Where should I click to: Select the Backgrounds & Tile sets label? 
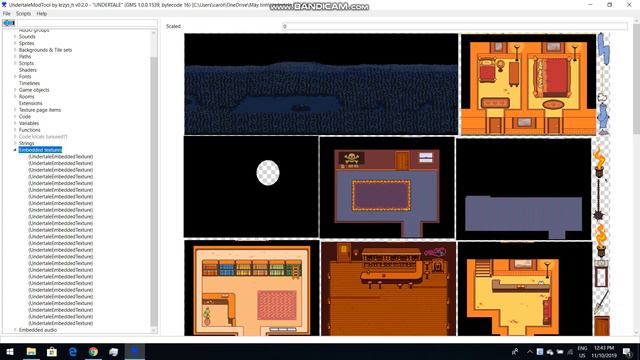[x=45, y=50]
